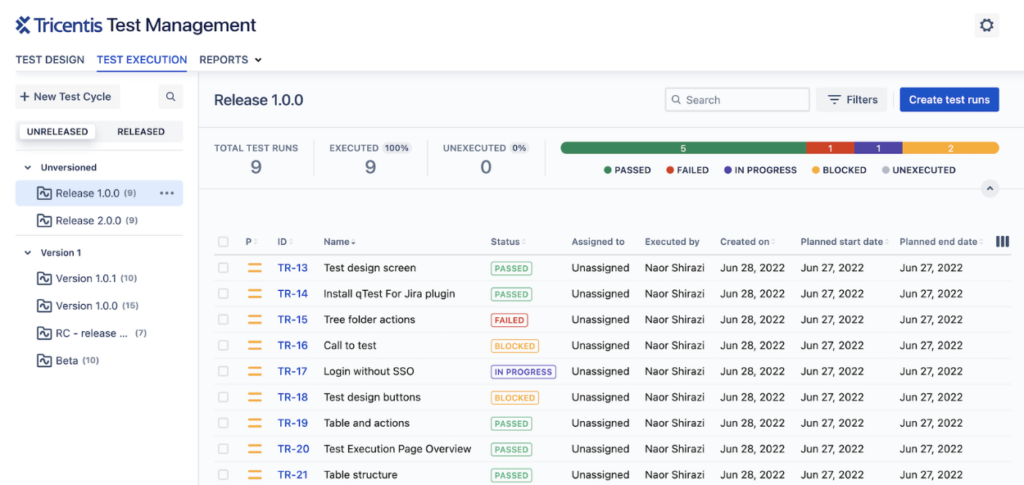1024x485 pixels.
Task: Switch to the Released tab
Action: 141,131
